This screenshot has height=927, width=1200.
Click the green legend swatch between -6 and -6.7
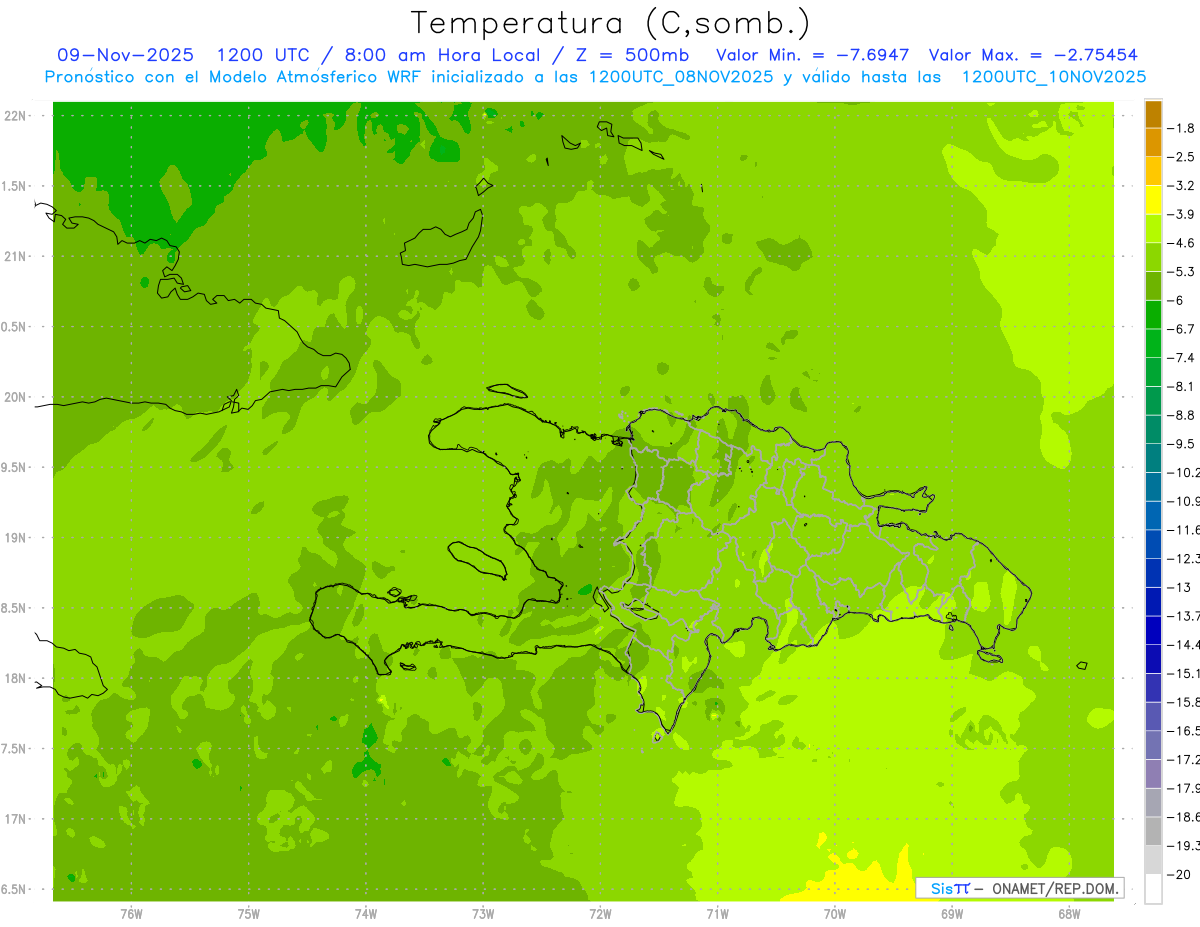(x=1153, y=315)
